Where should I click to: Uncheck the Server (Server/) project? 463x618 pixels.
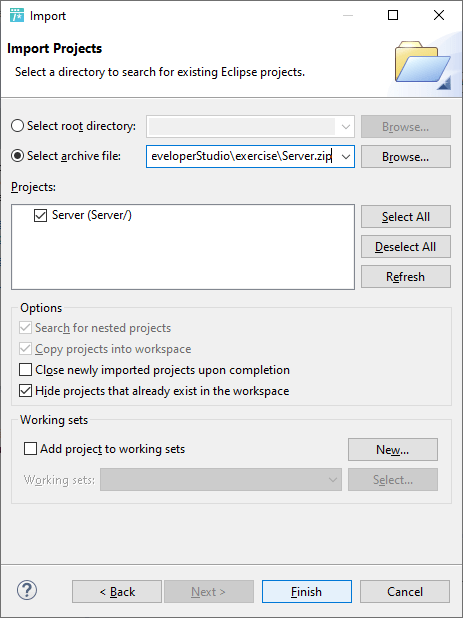(x=40, y=215)
